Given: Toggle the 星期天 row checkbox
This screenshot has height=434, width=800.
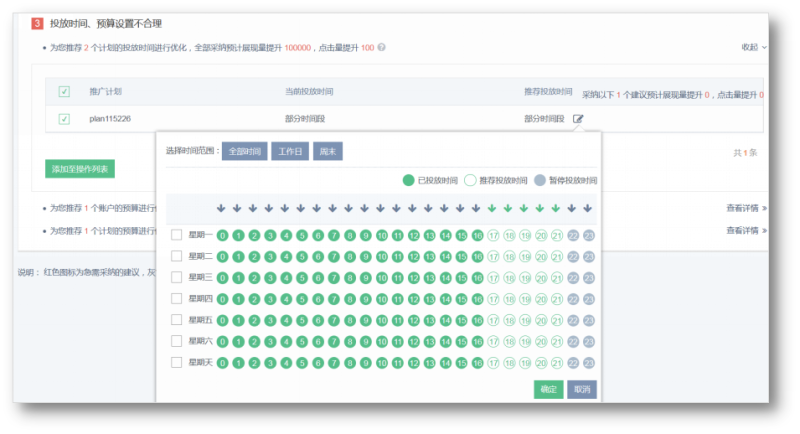Looking at the screenshot, I should 177,363.
